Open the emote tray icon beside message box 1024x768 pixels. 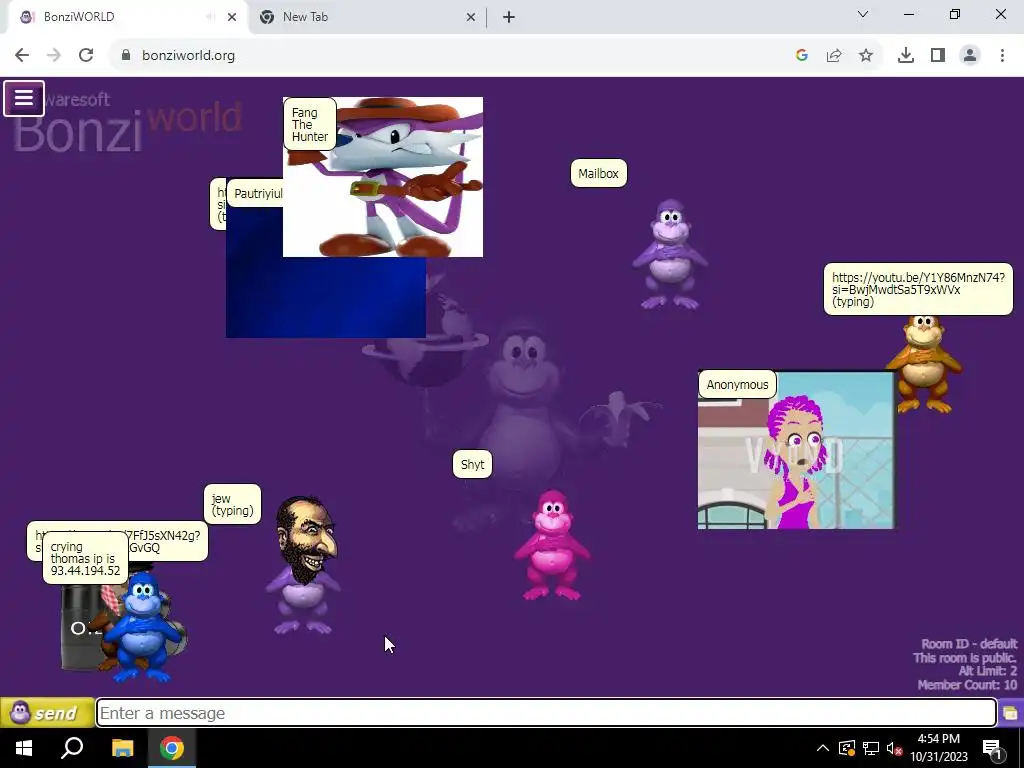point(1010,712)
